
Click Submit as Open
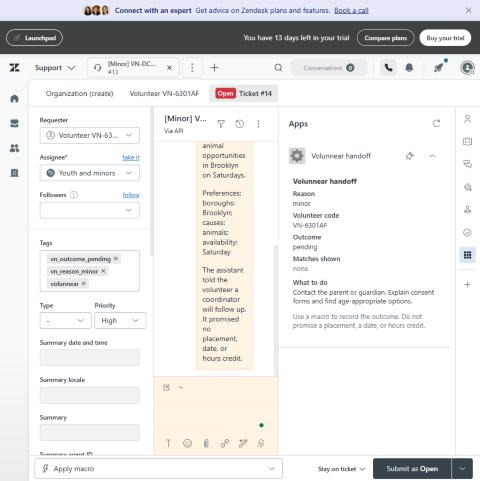pyautogui.click(x=412, y=469)
